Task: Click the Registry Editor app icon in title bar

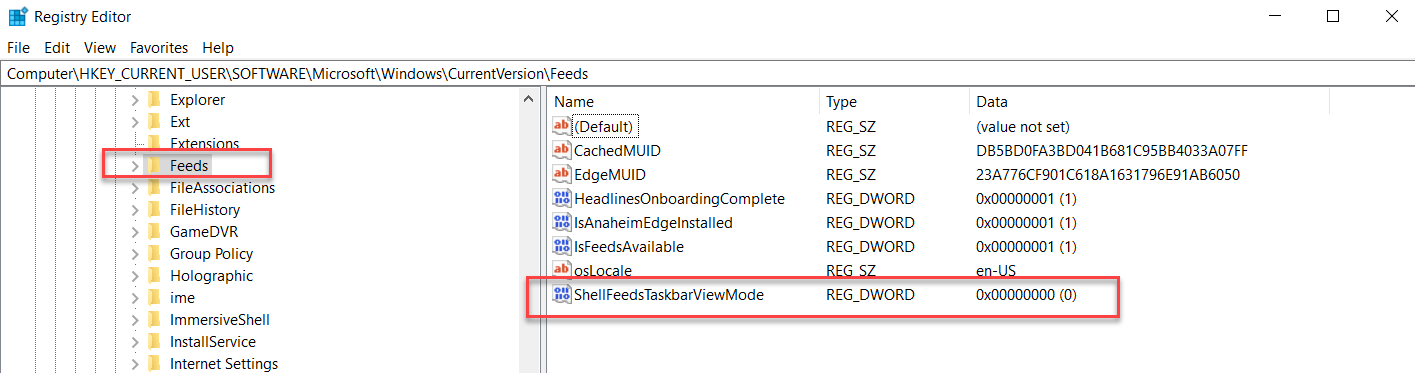Action: pos(18,17)
